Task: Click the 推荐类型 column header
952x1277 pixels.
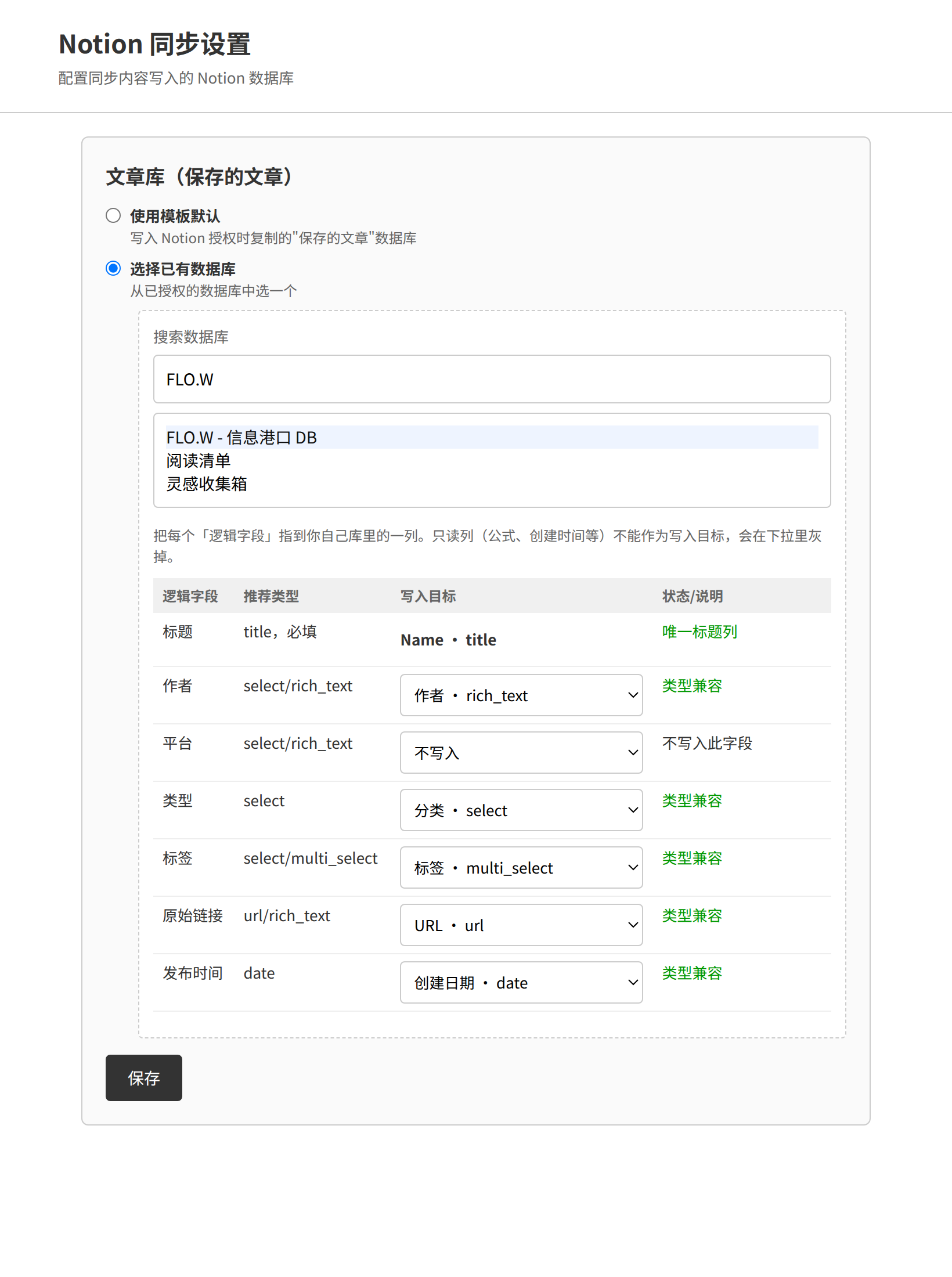Action: point(271,596)
